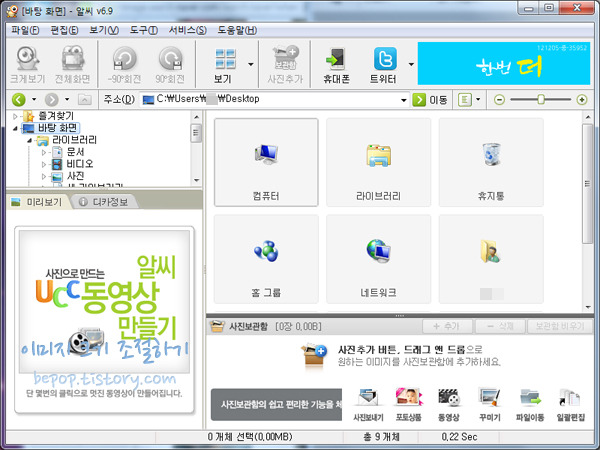This screenshot has height=450, width=600.
Task: Expand the 문서 documents tree node
Action: 44,152
